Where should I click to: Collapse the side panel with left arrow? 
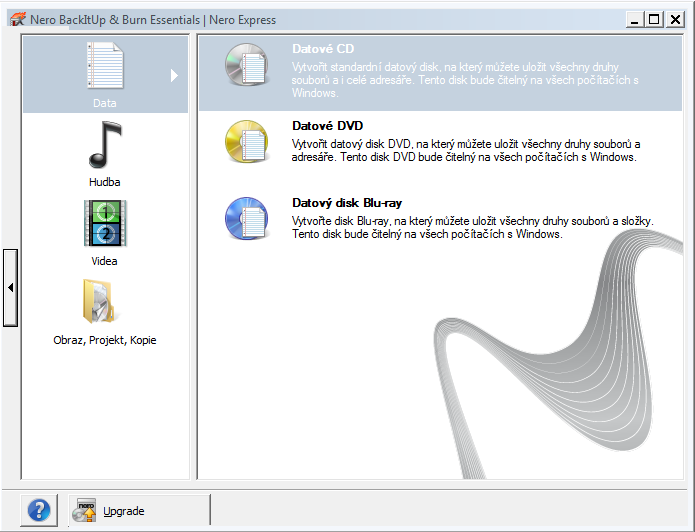(10, 288)
